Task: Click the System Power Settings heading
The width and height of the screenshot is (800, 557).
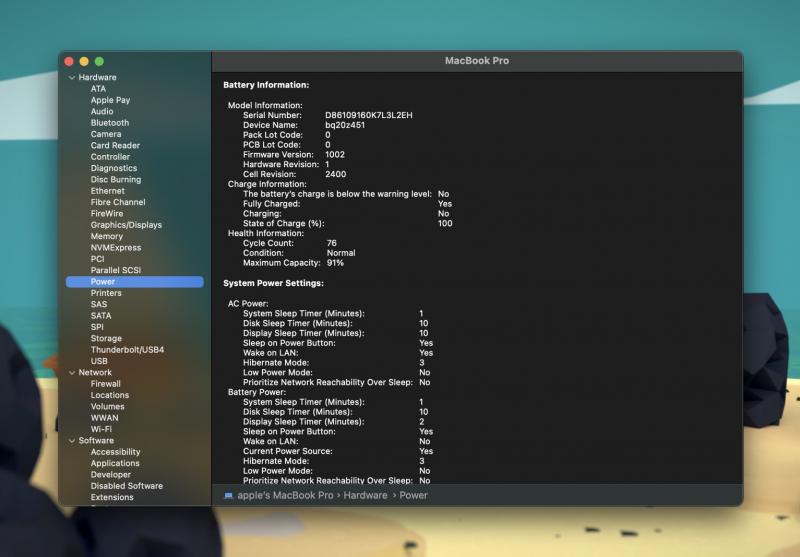Action: pyautogui.click(x=273, y=283)
